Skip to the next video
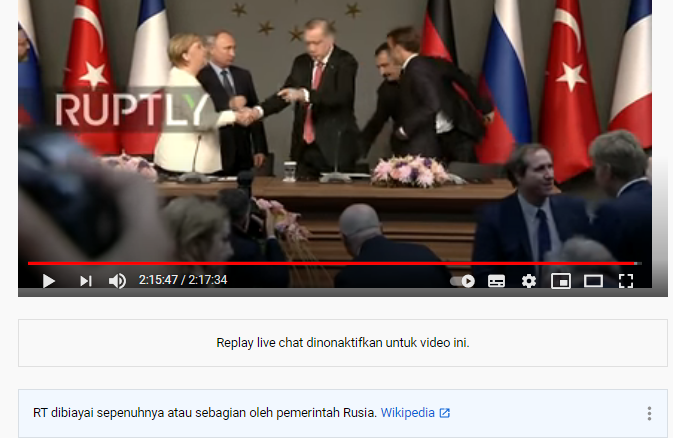 pyautogui.click(x=86, y=281)
